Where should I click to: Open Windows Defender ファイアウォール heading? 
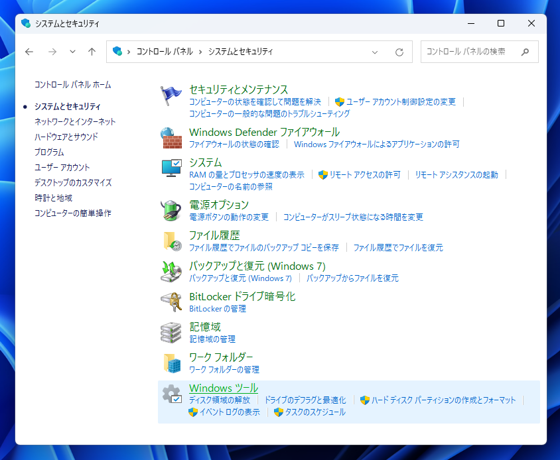coord(264,132)
